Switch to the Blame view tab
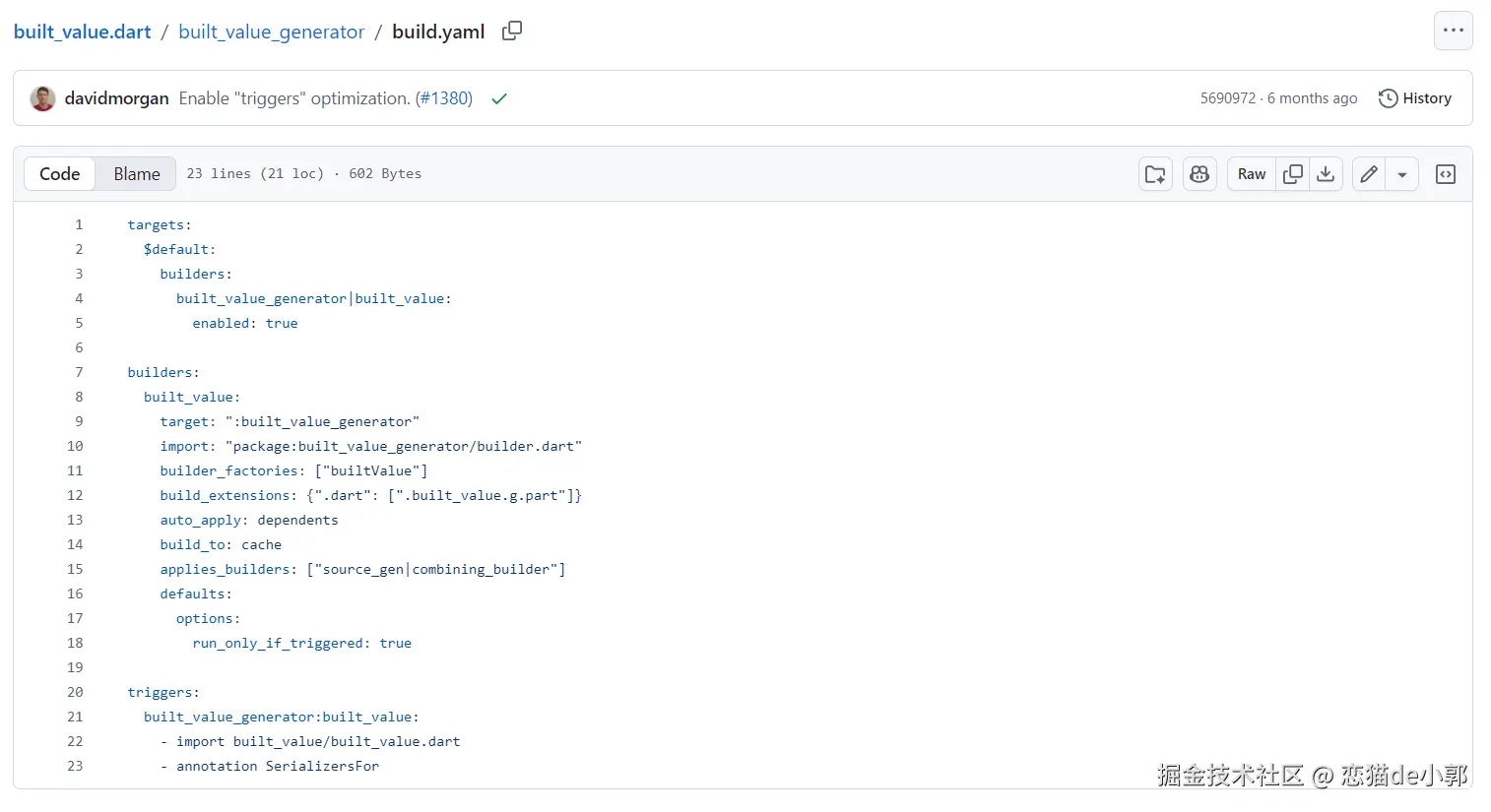The width and height of the screenshot is (1491, 812). point(136,174)
